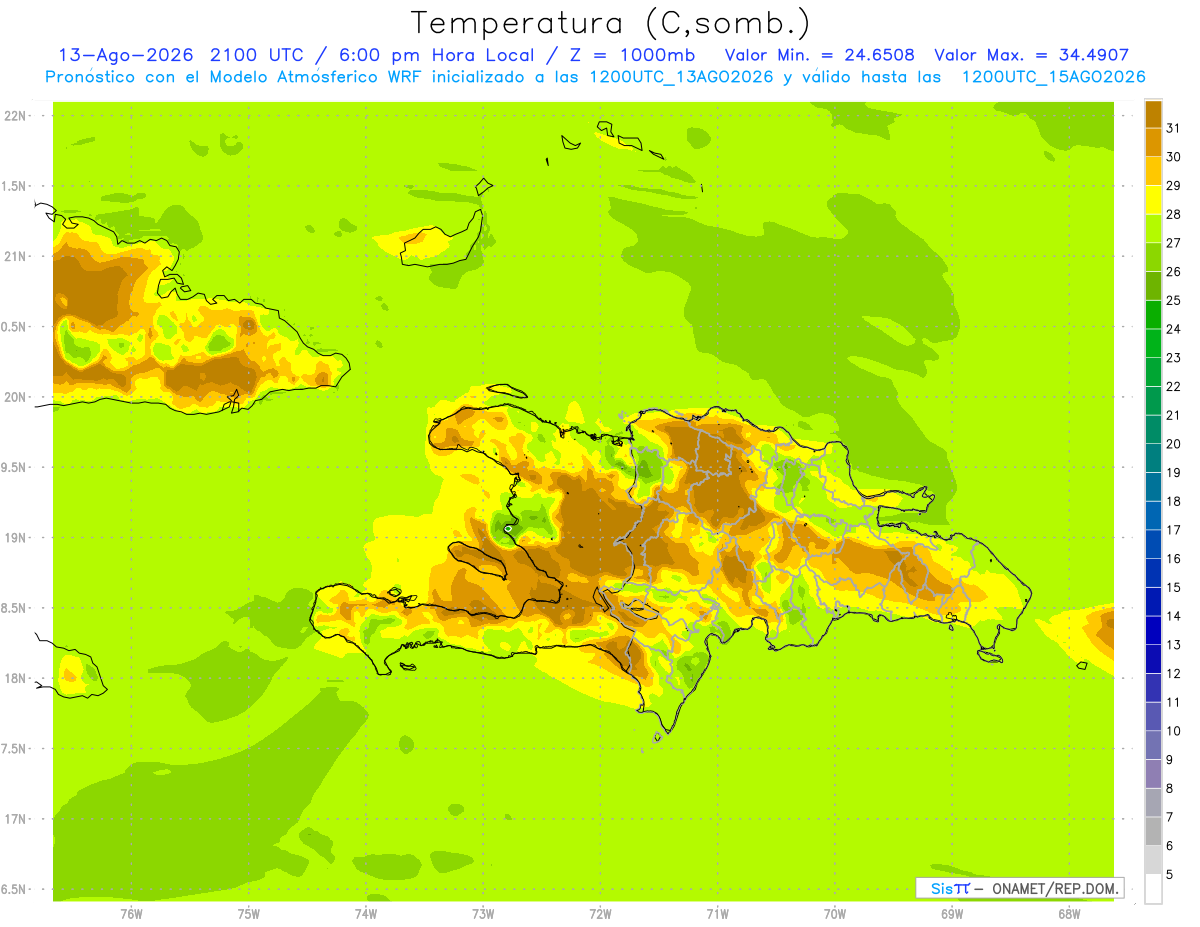Click the legend value 22
Image resolution: width=1200 pixels, height=927 pixels.
[1174, 386]
